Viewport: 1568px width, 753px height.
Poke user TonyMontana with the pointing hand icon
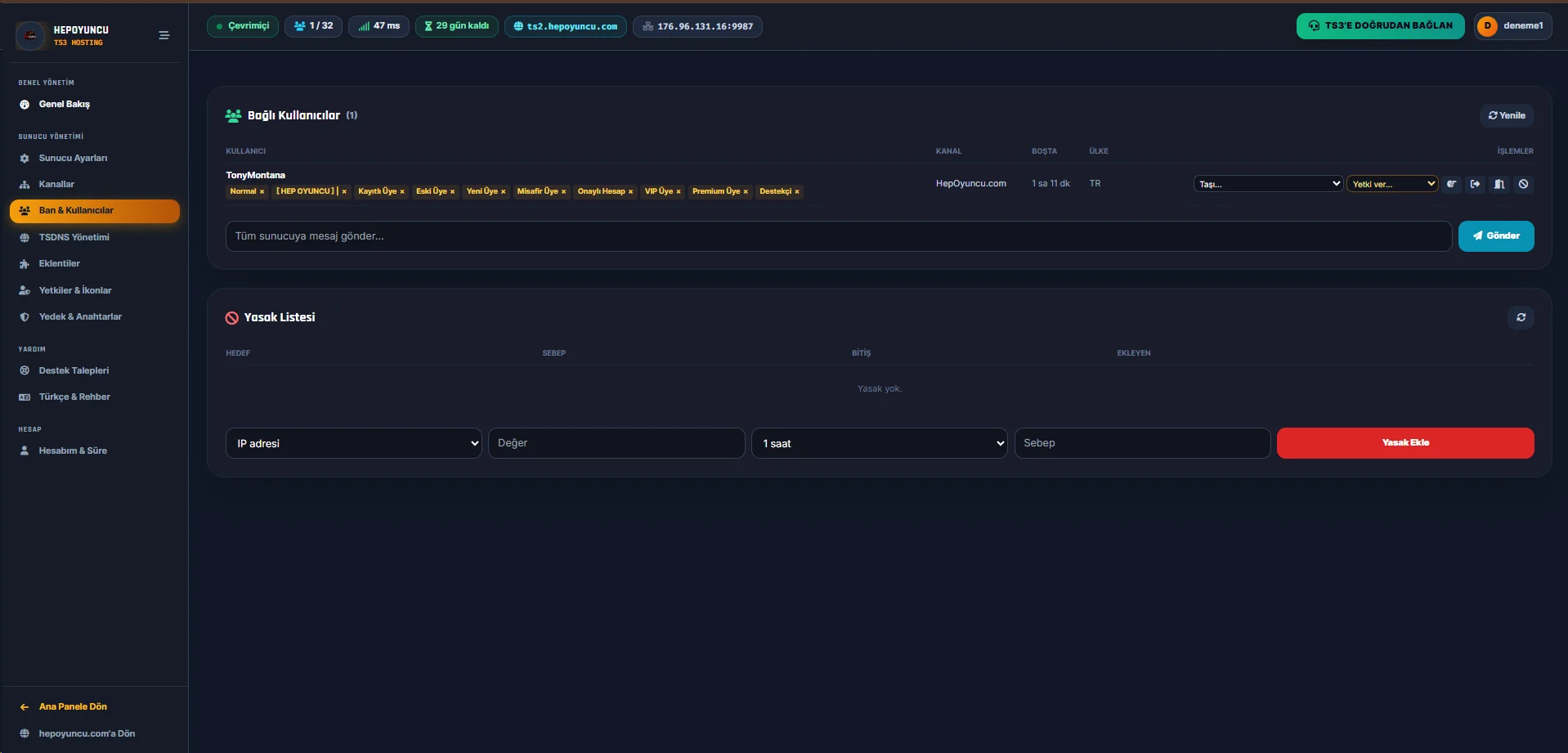[x=1452, y=184]
